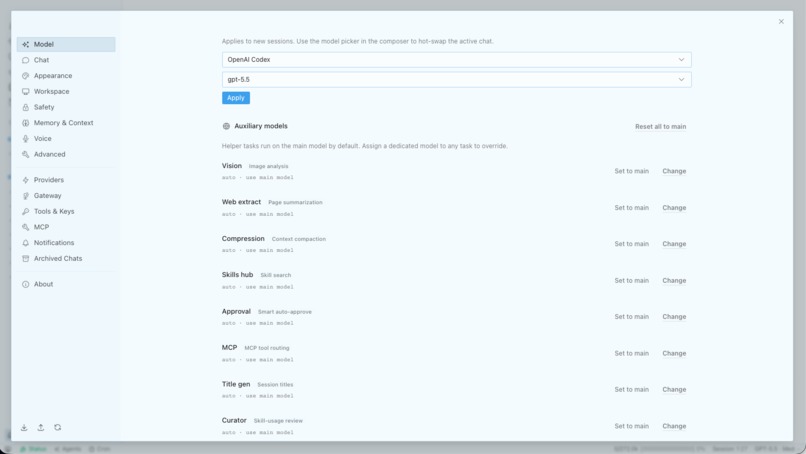Change the Skills hub model
806x454 pixels.
(674, 280)
